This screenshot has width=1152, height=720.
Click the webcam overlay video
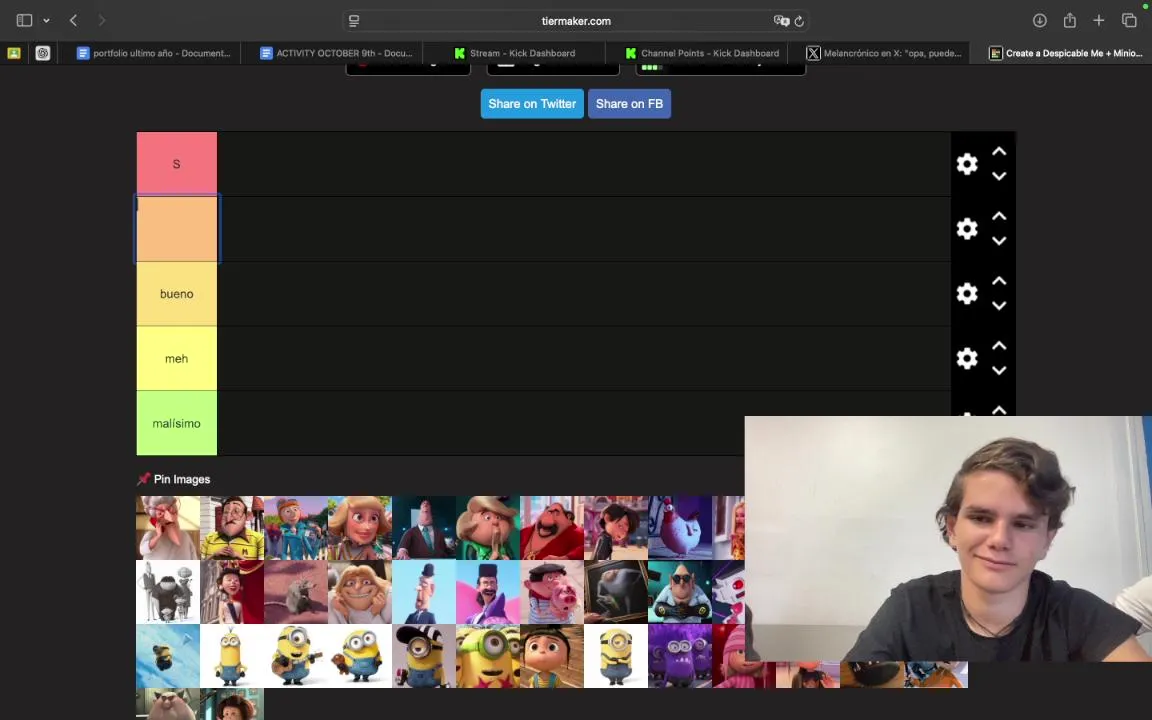pos(948,539)
